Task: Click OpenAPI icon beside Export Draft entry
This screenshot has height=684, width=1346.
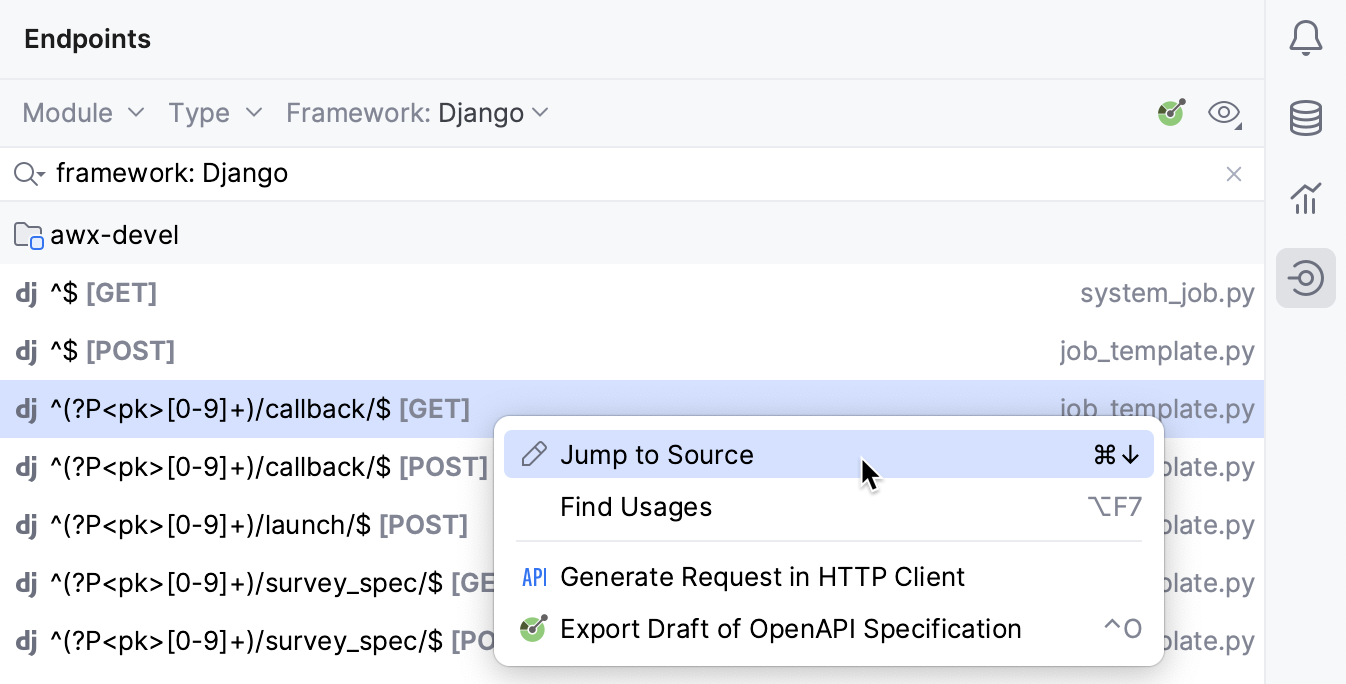Action: (x=534, y=629)
